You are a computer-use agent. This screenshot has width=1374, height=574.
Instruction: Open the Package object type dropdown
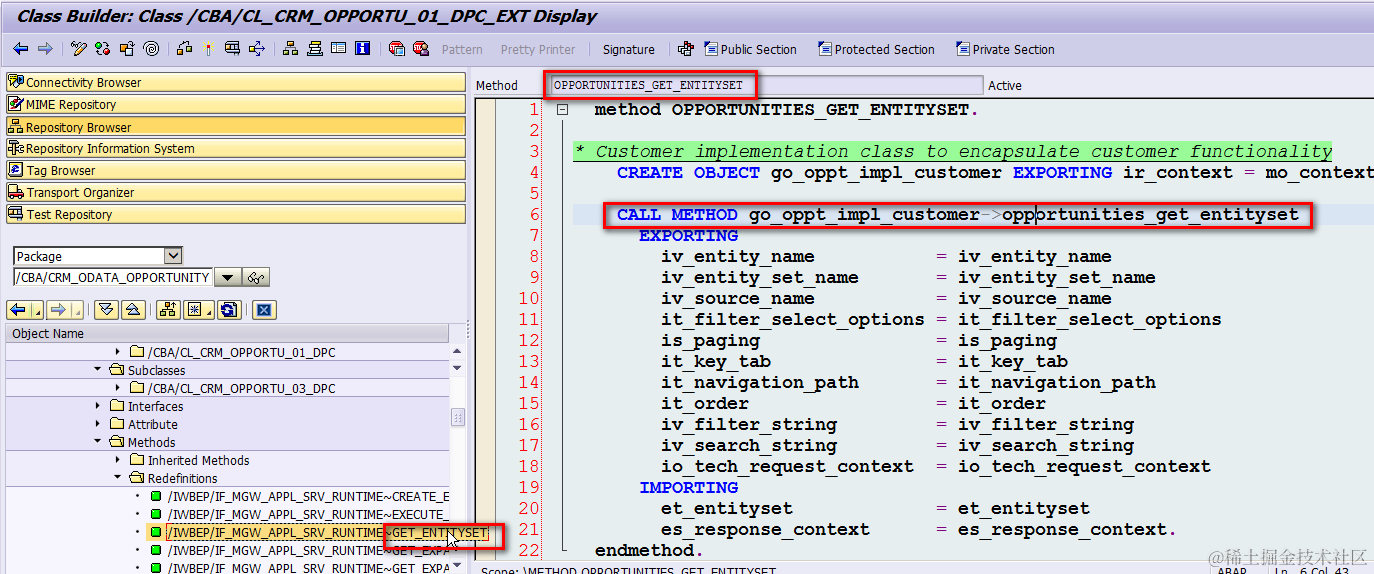[172, 256]
